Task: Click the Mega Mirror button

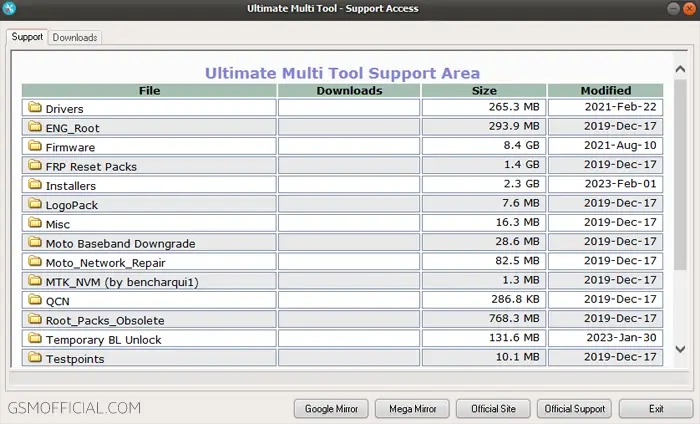Action: pyautogui.click(x=412, y=409)
